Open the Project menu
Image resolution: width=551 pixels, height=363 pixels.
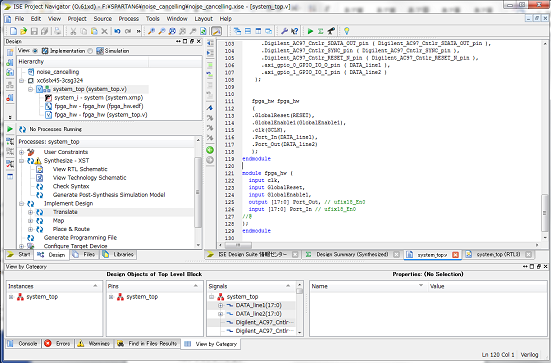pyautogui.click(x=77, y=19)
